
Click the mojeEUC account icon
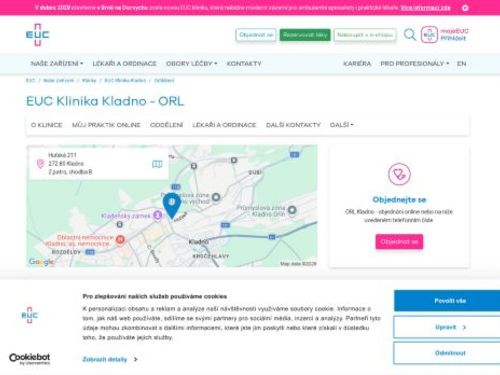[429, 35]
